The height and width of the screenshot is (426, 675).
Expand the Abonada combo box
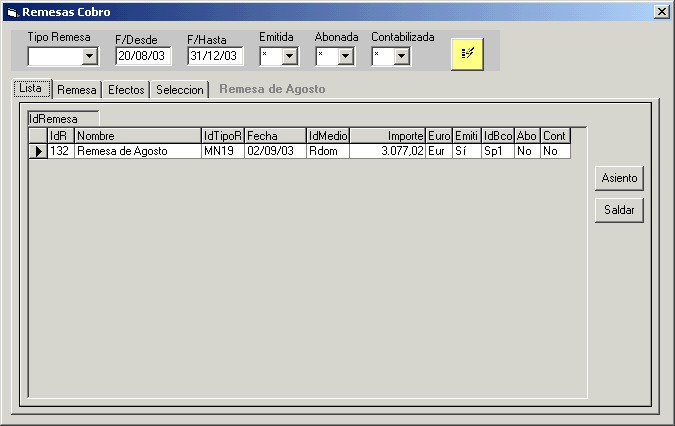pyautogui.click(x=345, y=56)
